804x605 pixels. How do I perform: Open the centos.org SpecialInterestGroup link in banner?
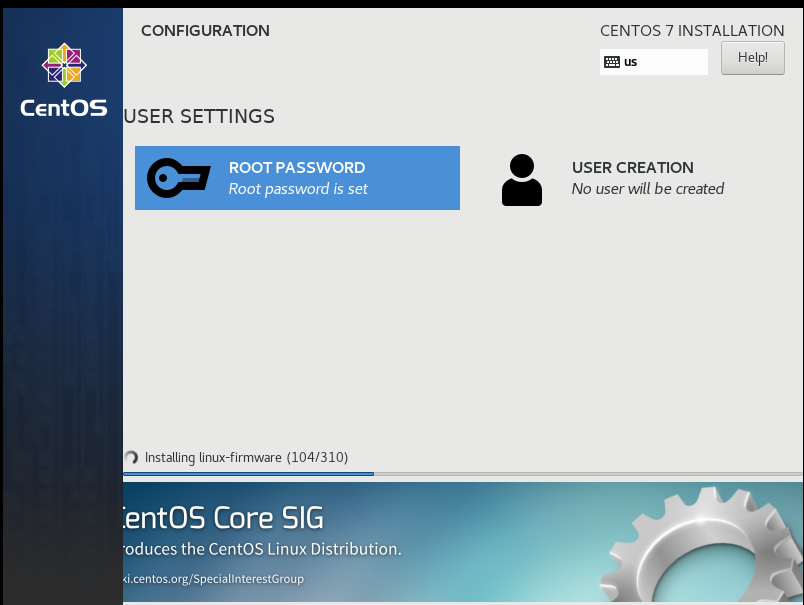coord(213,579)
